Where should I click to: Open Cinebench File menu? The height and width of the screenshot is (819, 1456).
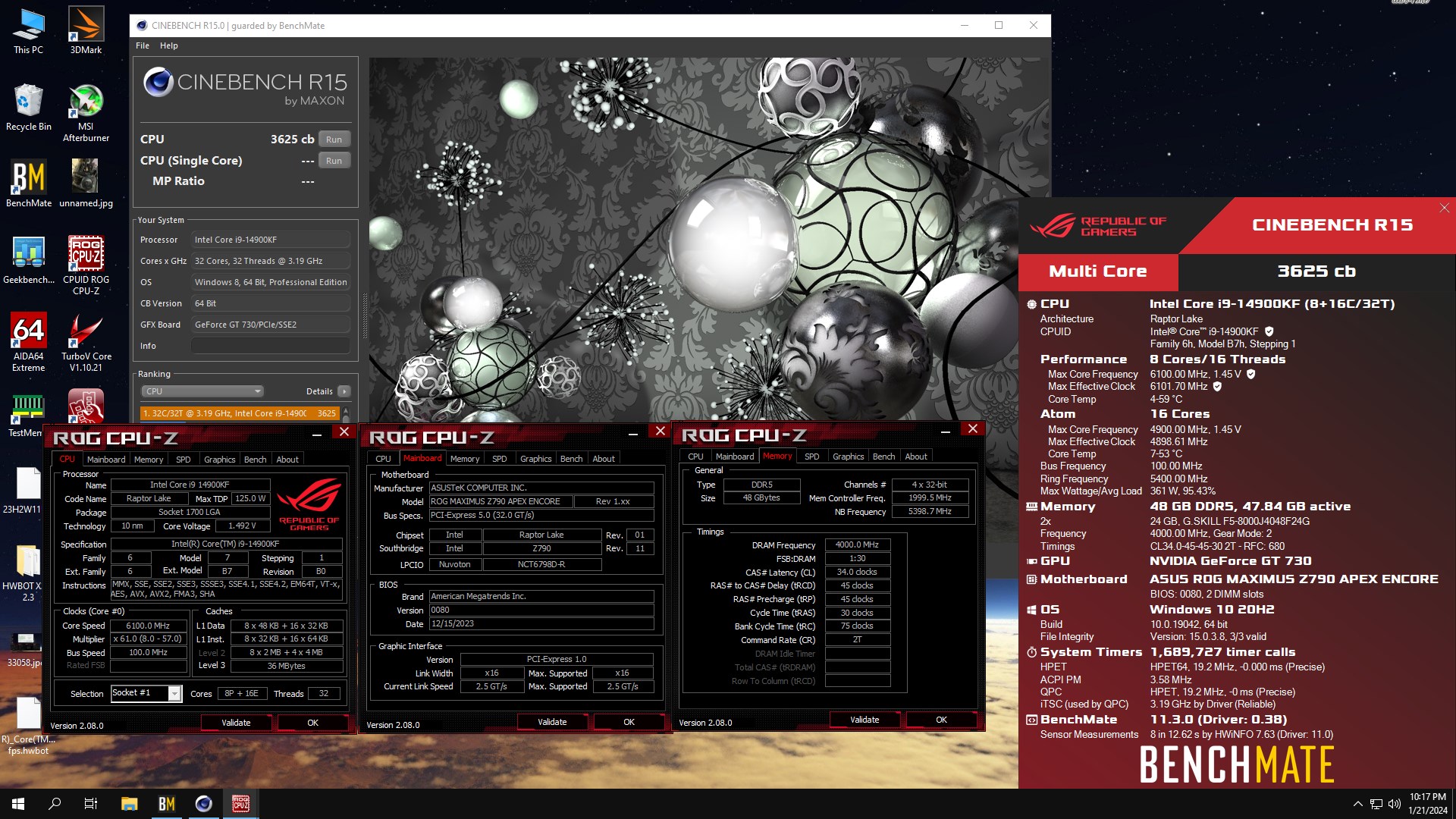pyautogui.click(x=143, y=45)
